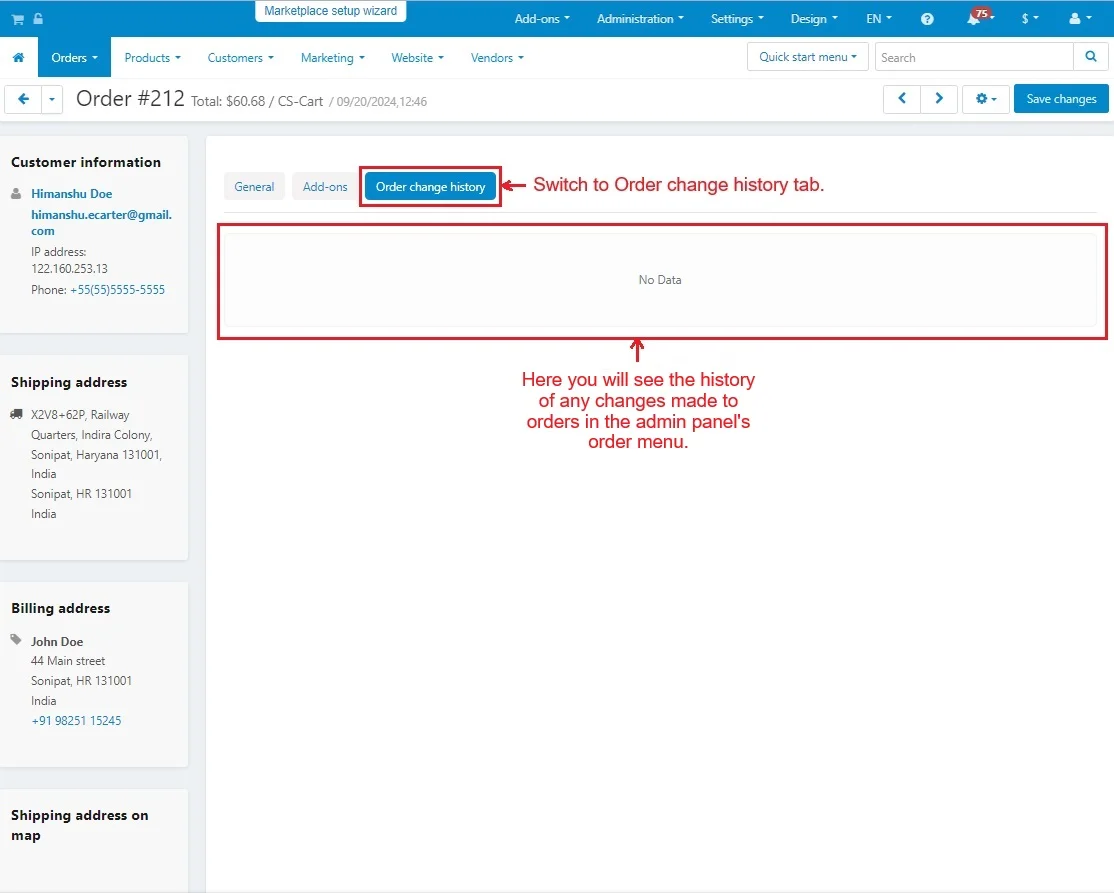Viewport: 1114px width, 893px height.
Task: Click the himanshu.ecarter@gmail.com email link
Action: pyautogui.click(x=102, y=222)
